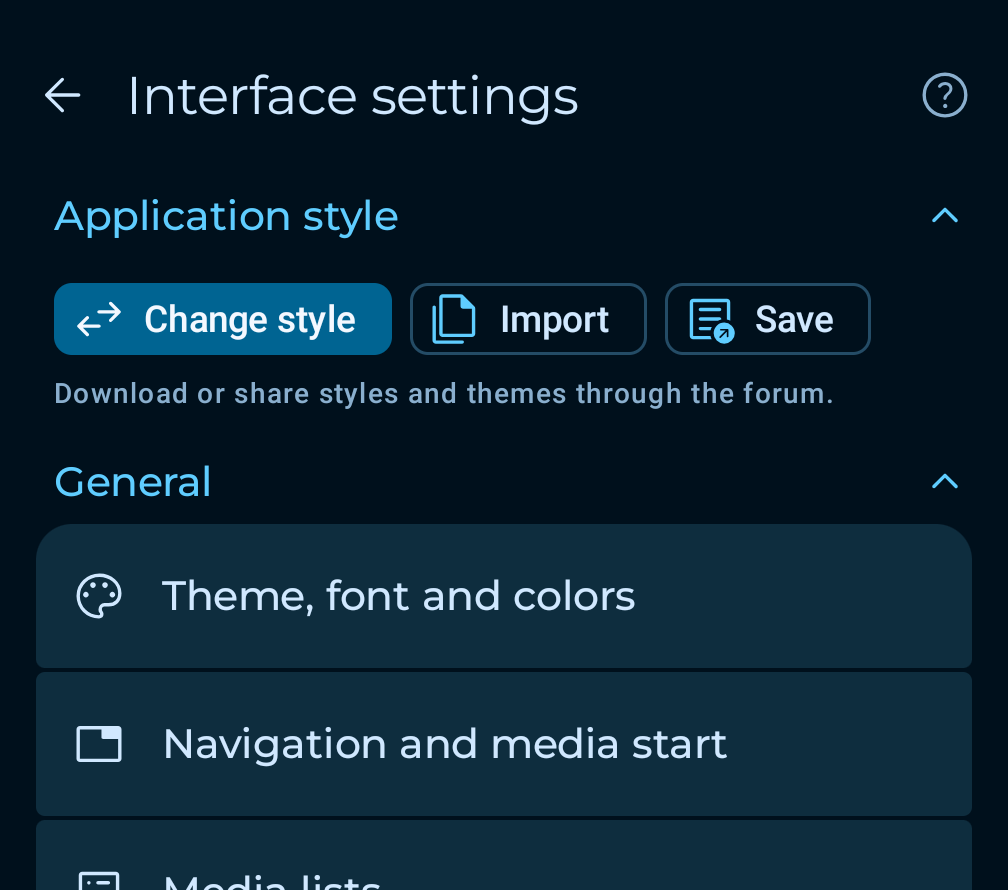Tap the Application style section header
This screenshot has height=890, width=1008.
tap(226, 216)
